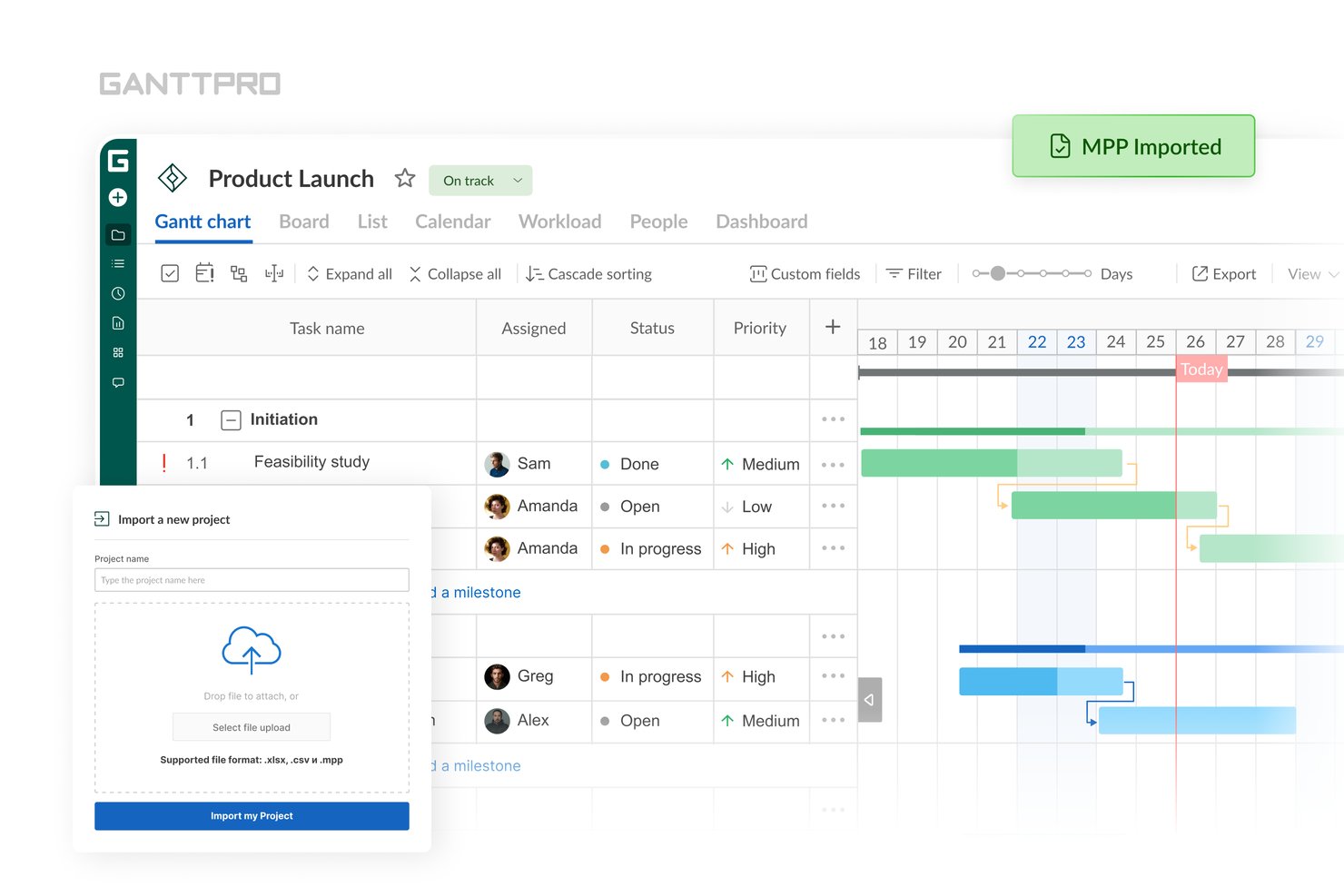The image size is (1344, 896).
Task: Click the MPP Imported notification
Action: pyautogui.click(x=1133, y=146)
